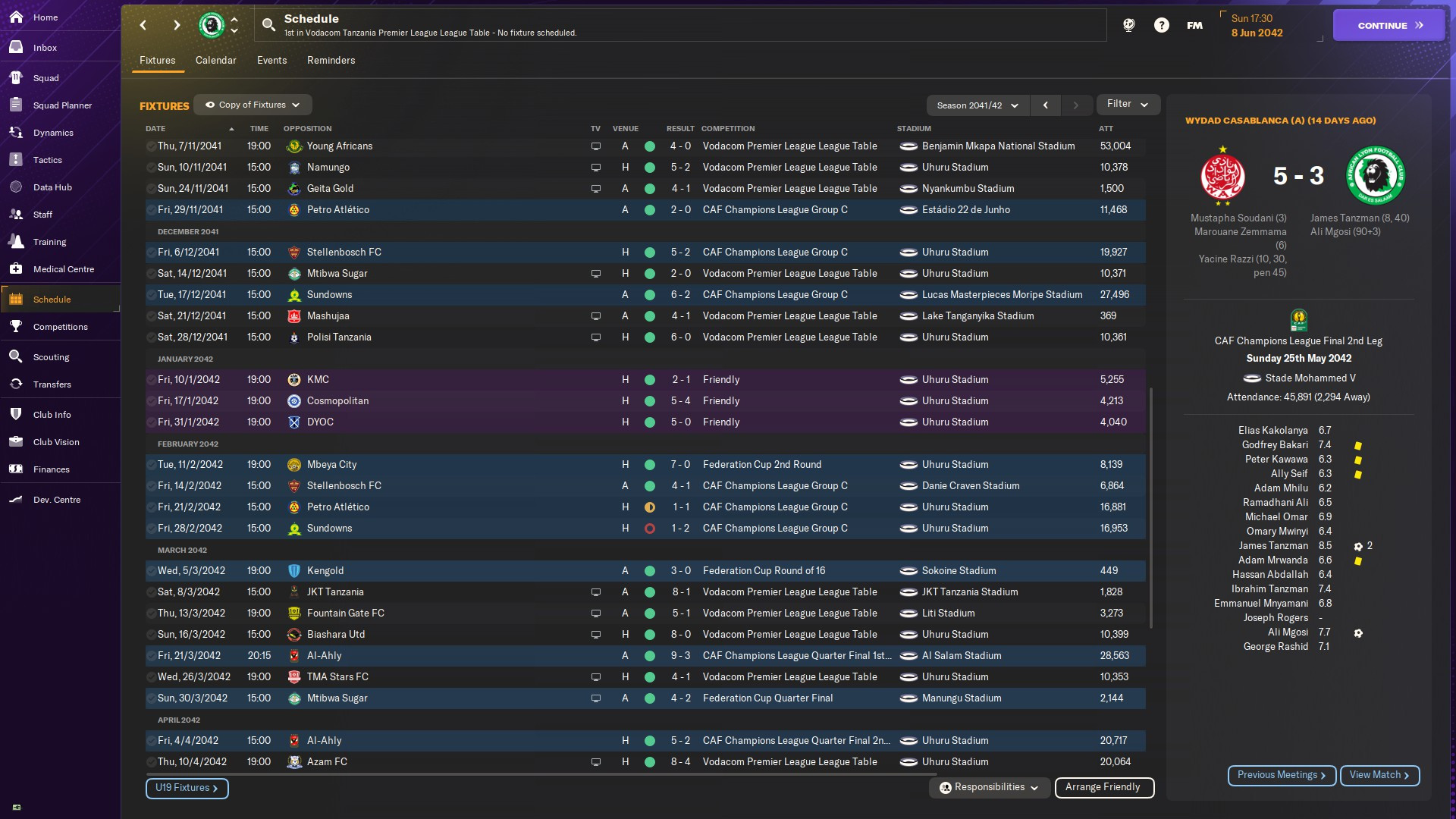Click the fixtures list vertical scrollbar
Image resolution: width=1456 pixels, height=819 pixels.
coord(1150,508)
